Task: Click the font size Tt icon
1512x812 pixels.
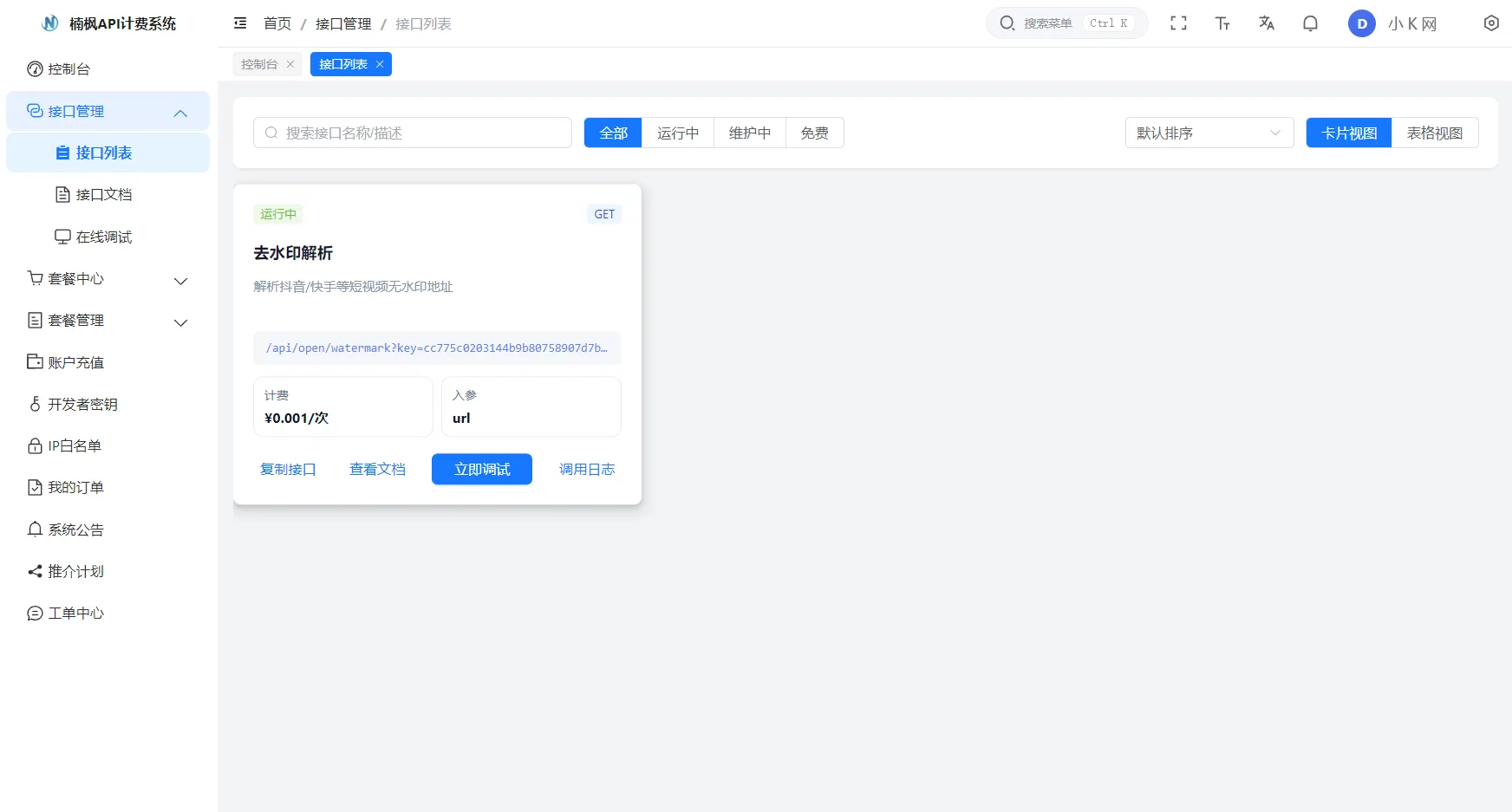Action: coord(1222,23)
